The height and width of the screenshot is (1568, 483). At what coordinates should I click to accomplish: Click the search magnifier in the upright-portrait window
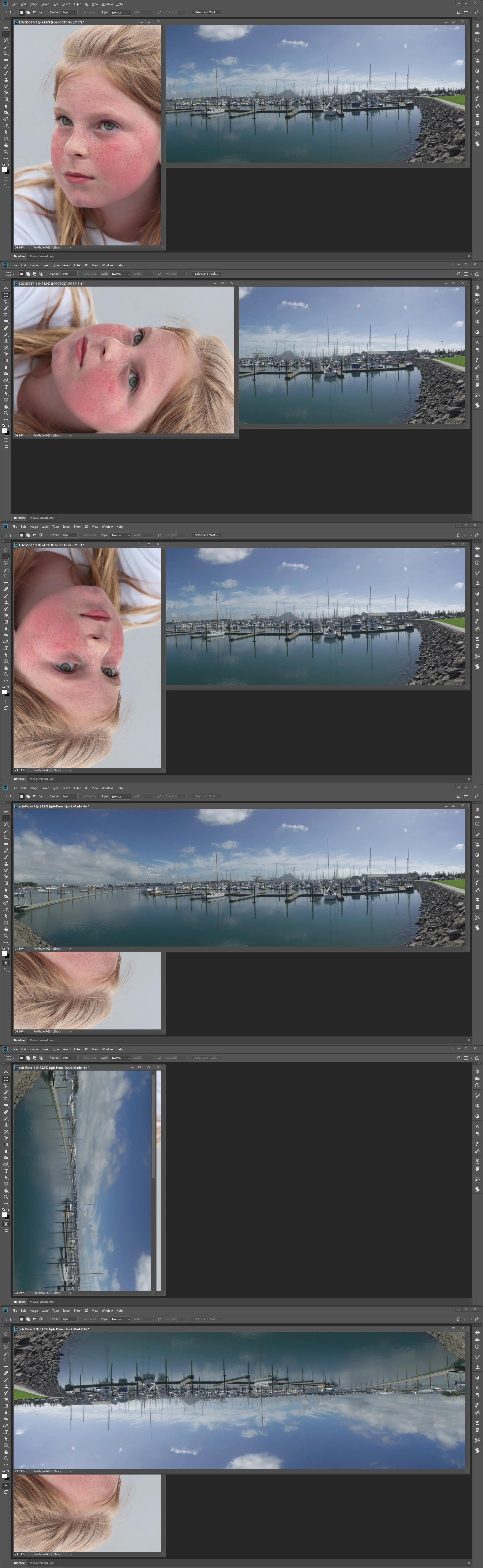[459, 13]
